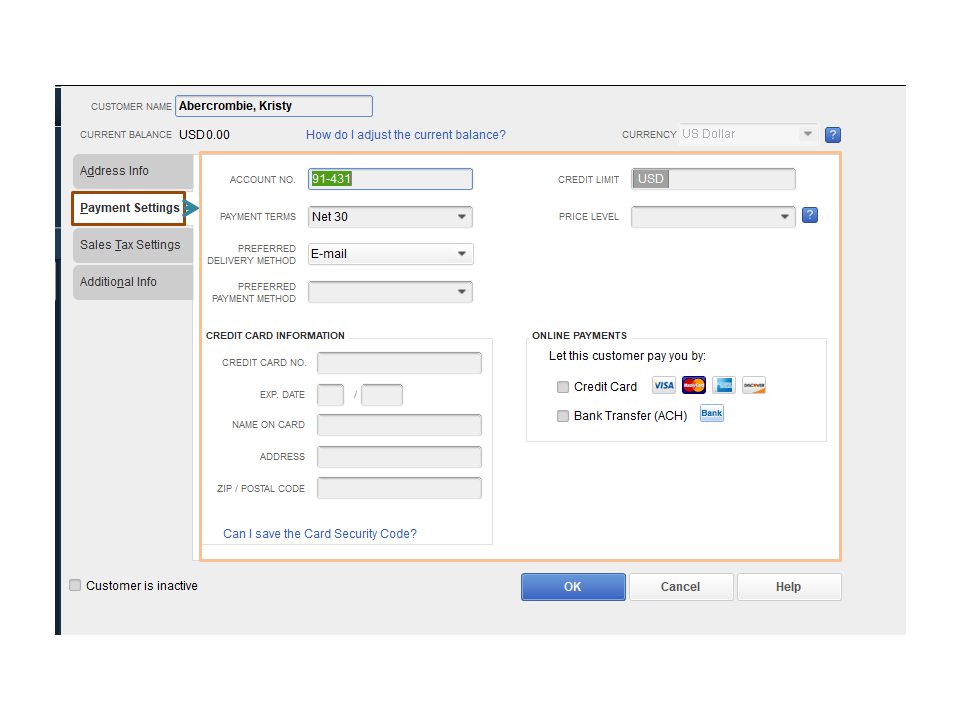Open the Payment Terms dropdown showing Net 30

(x=461, y=216)
